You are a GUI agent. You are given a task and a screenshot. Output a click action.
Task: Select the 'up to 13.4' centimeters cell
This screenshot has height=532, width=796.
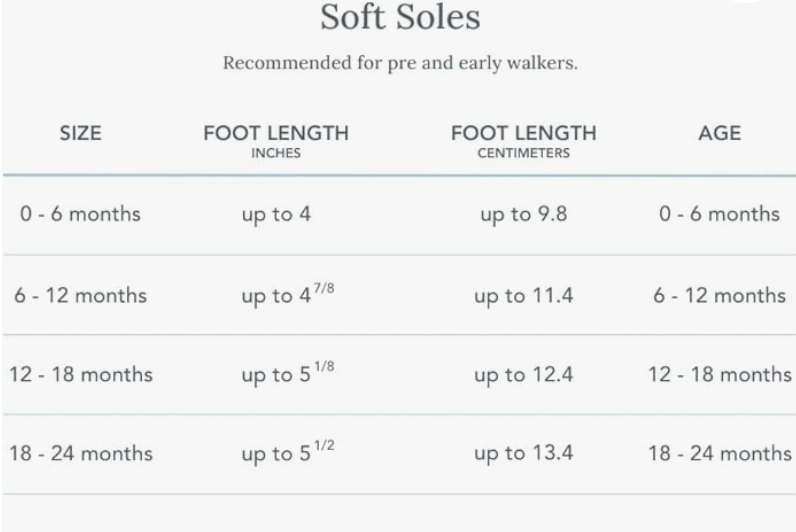pyautogui.click(x=524, y=453)
